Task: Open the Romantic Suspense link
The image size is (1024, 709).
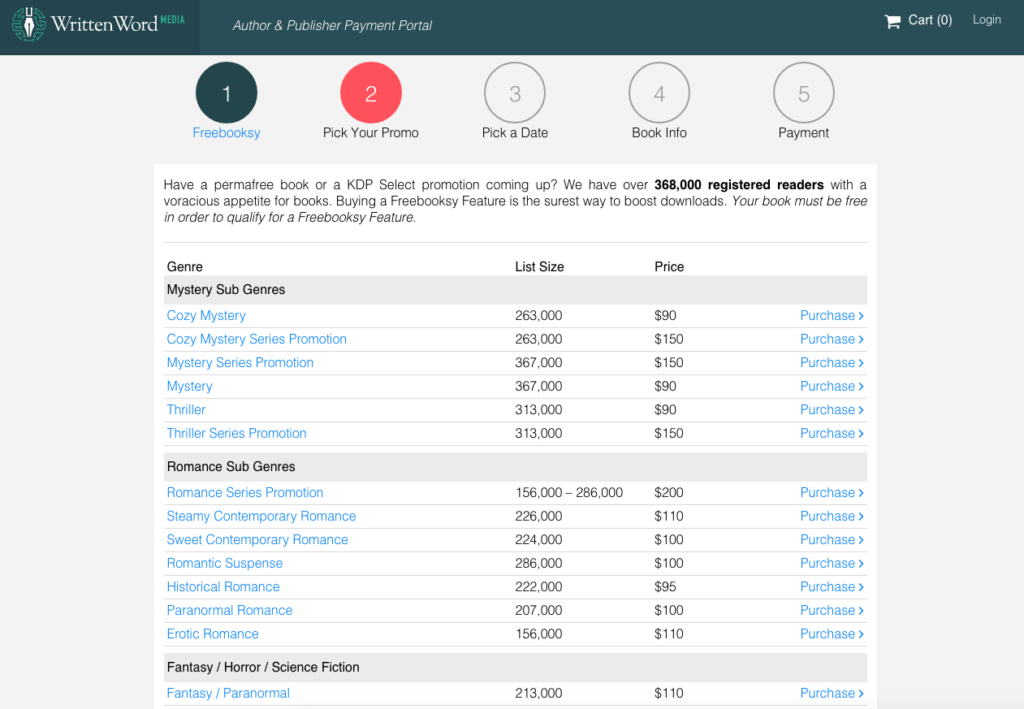Action: click(225, 563)
